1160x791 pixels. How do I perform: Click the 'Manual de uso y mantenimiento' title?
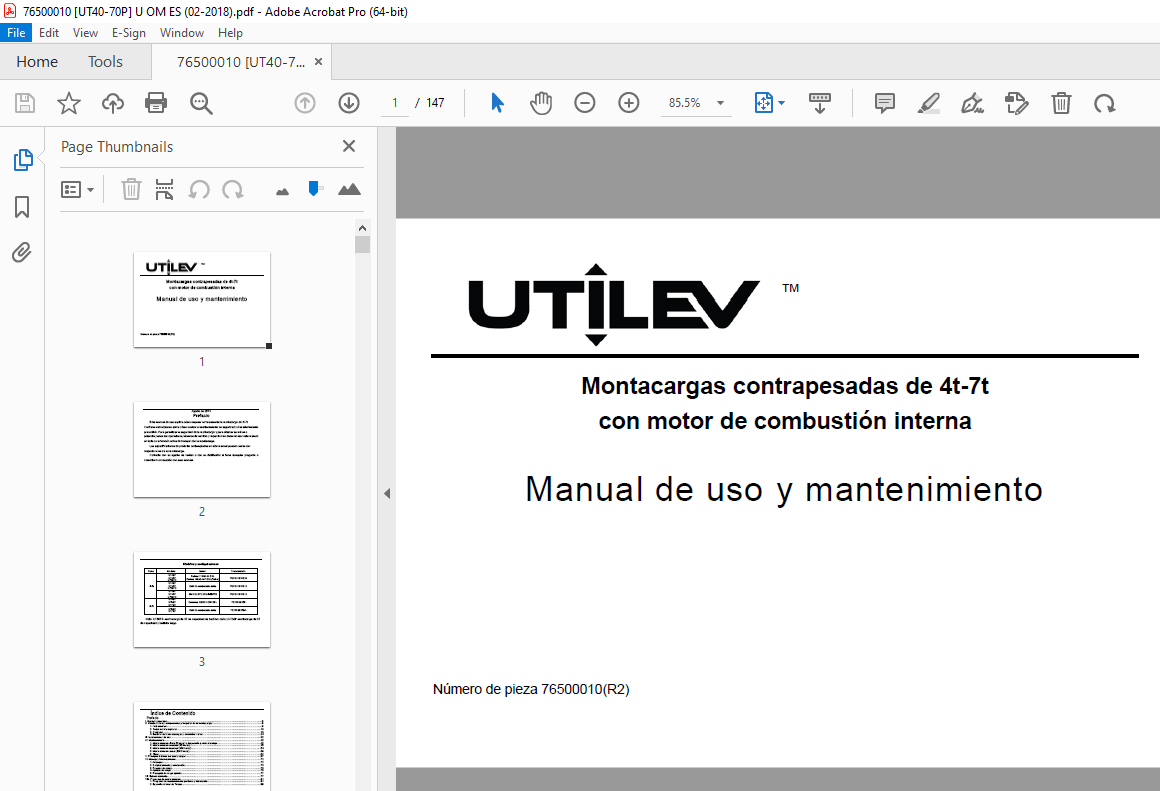pos(784,490)
